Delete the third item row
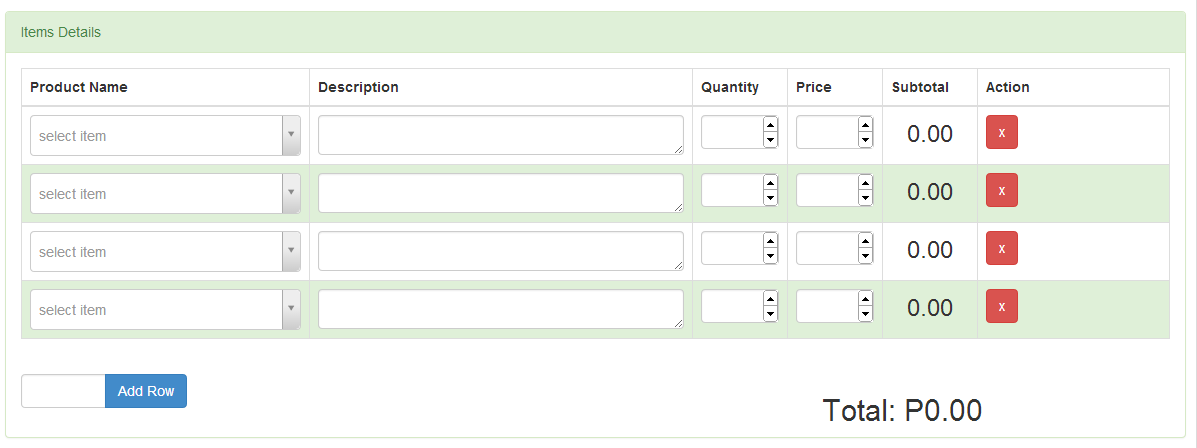The image size is (1197, 448). tap(1001, 249)
